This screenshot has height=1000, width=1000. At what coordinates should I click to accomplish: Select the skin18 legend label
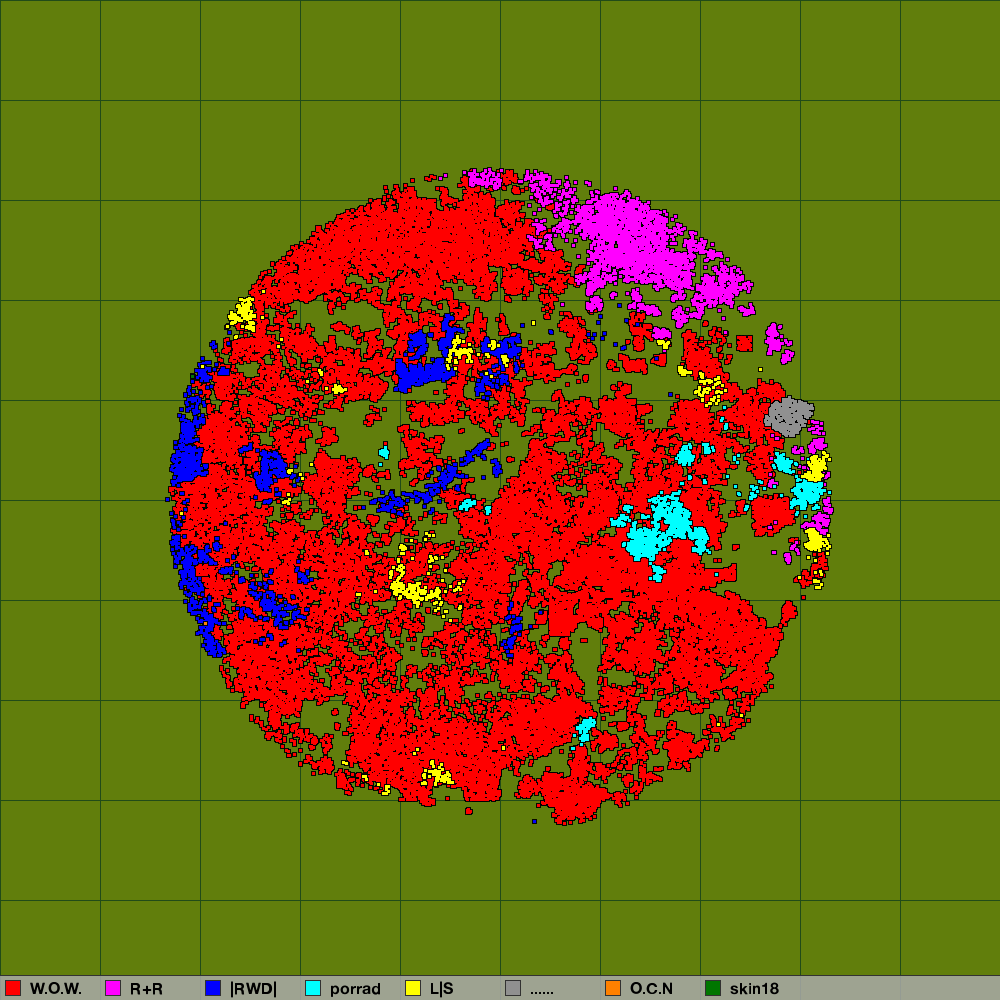[754, 989]
